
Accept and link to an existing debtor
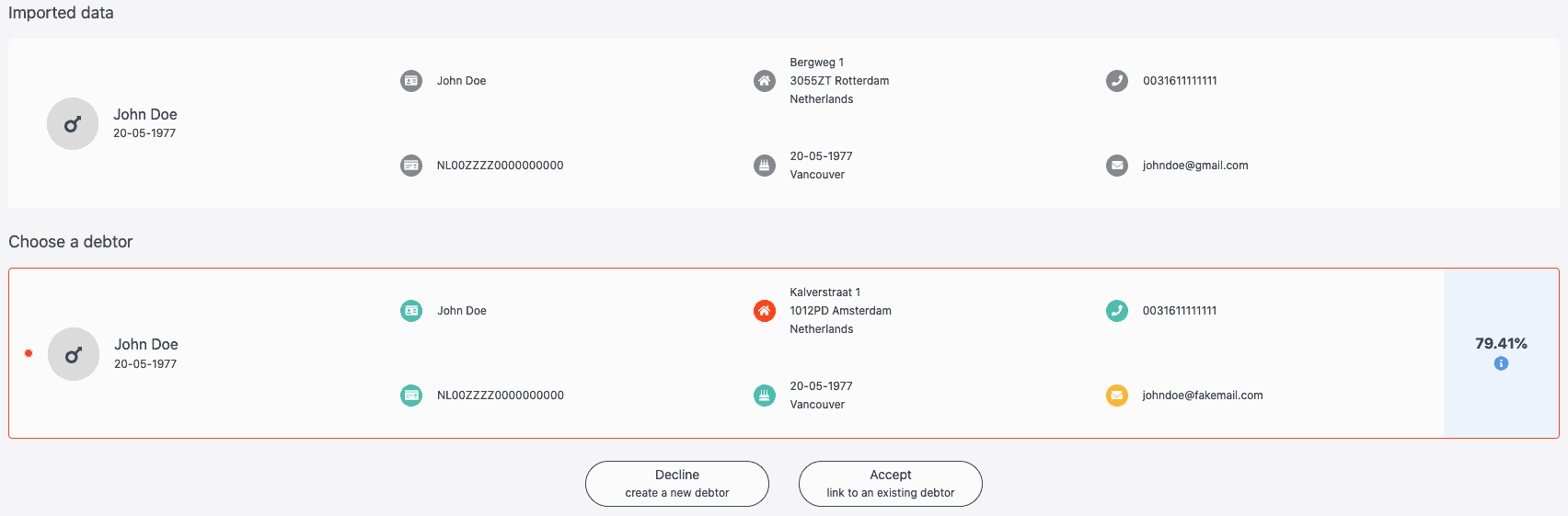[x=891, y=484]
